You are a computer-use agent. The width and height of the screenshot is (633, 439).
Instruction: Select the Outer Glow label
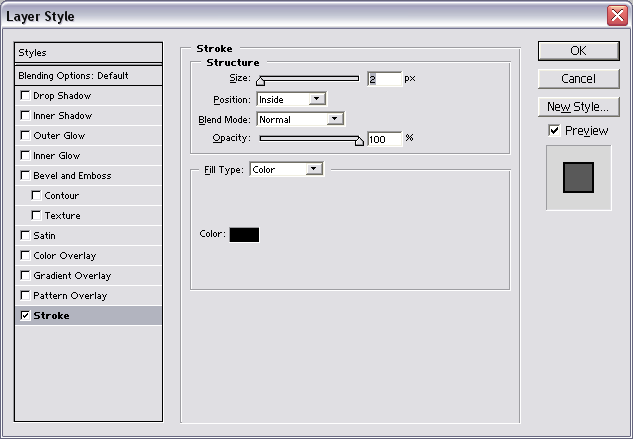pos(59,136)
